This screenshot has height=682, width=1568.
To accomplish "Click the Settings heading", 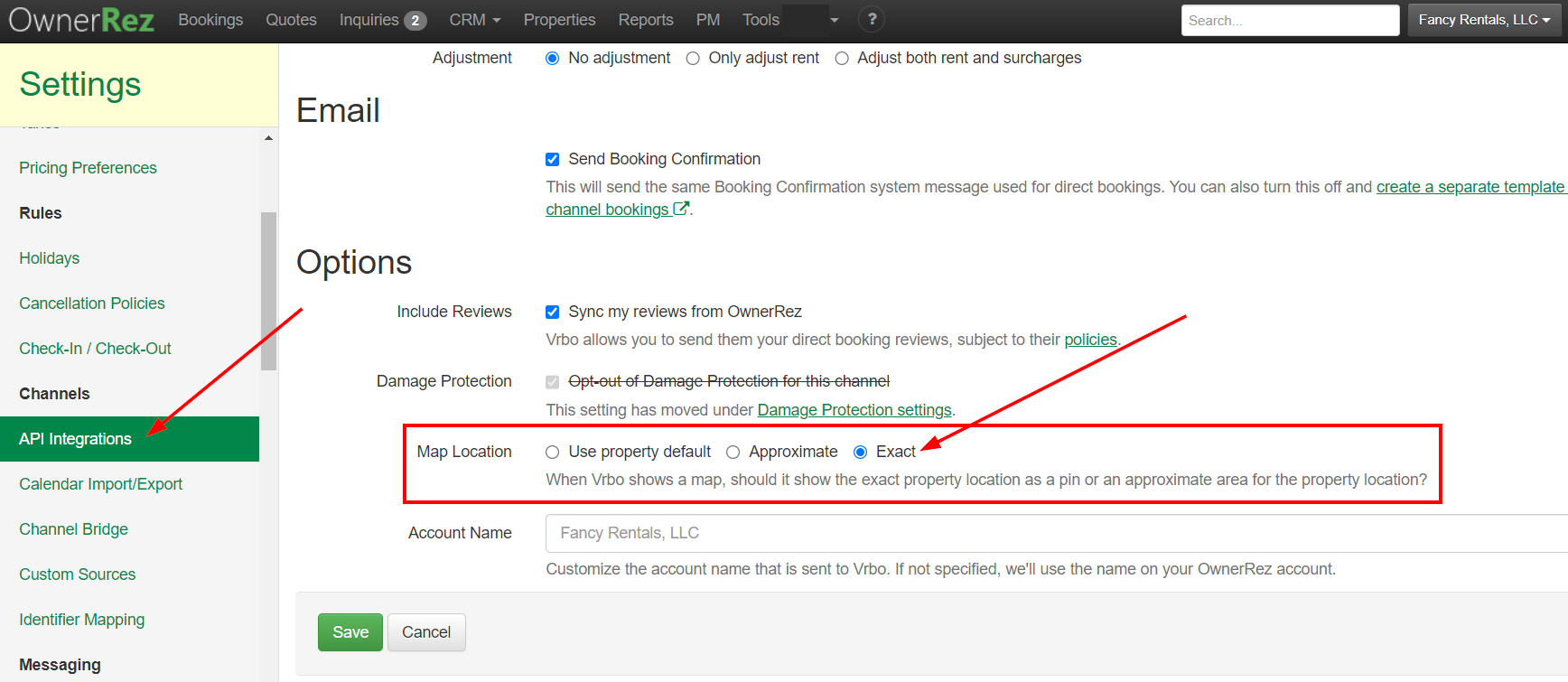I will tap(80, 84).
